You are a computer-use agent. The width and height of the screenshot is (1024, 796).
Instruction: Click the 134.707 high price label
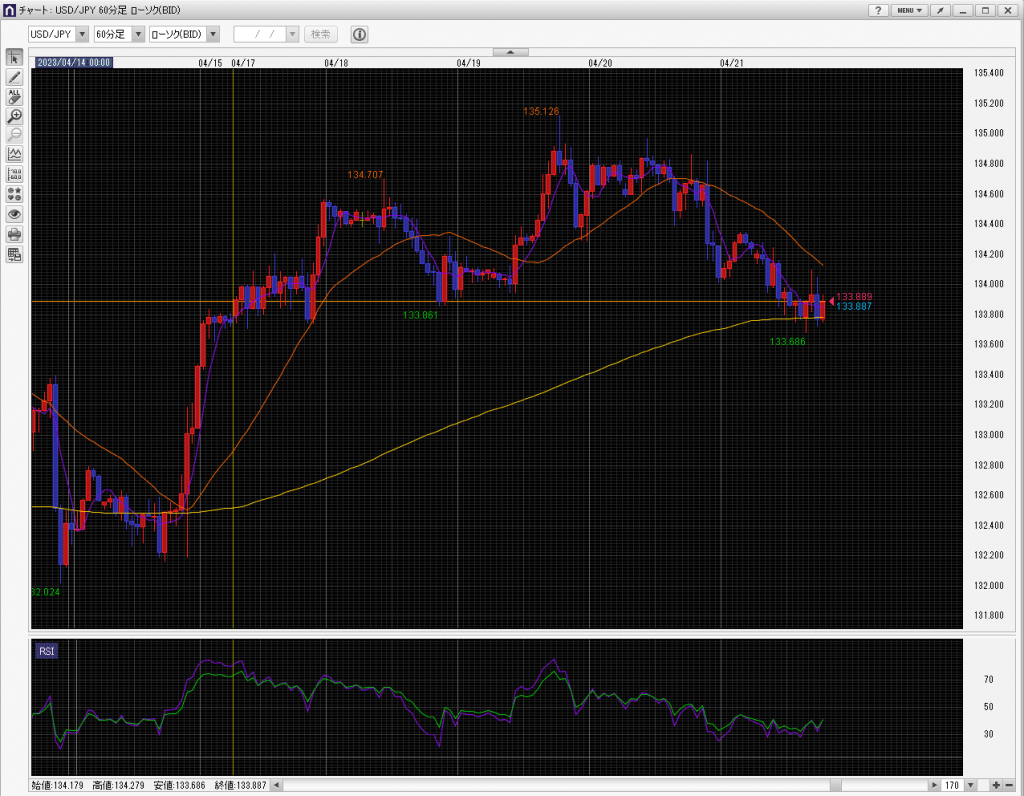tap(365, 175)
